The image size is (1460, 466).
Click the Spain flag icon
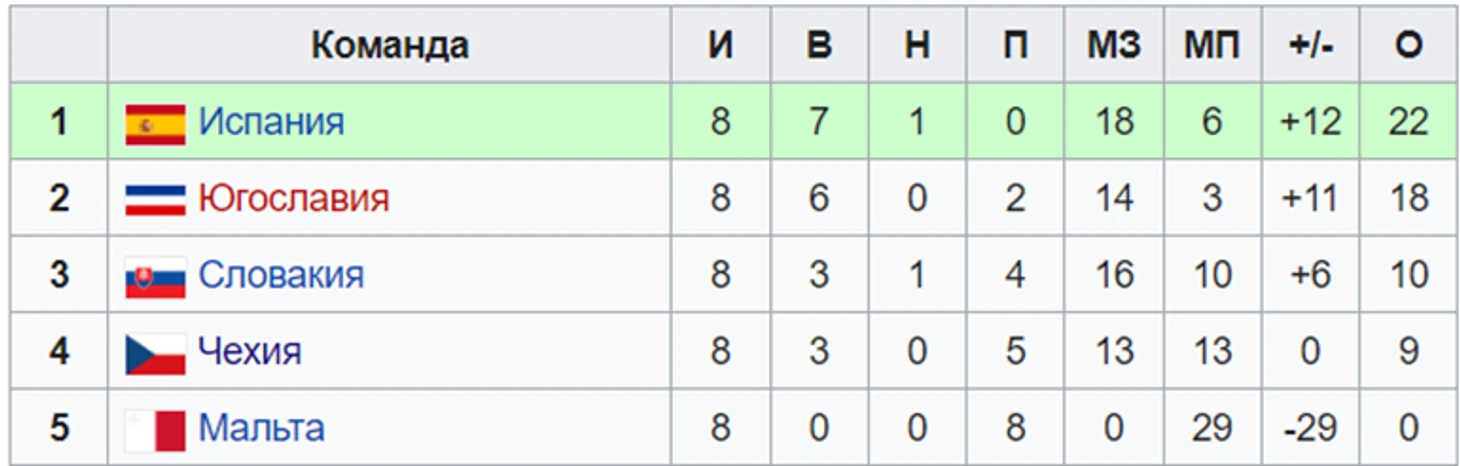click(x=155, y=125)
